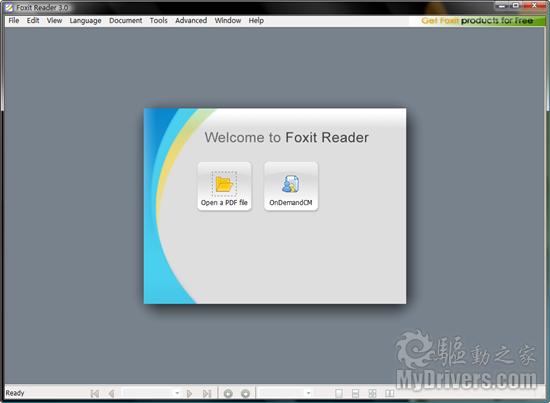Open the Tools menu
Viewport: 550px width, 403px height.
click(159, 21)
